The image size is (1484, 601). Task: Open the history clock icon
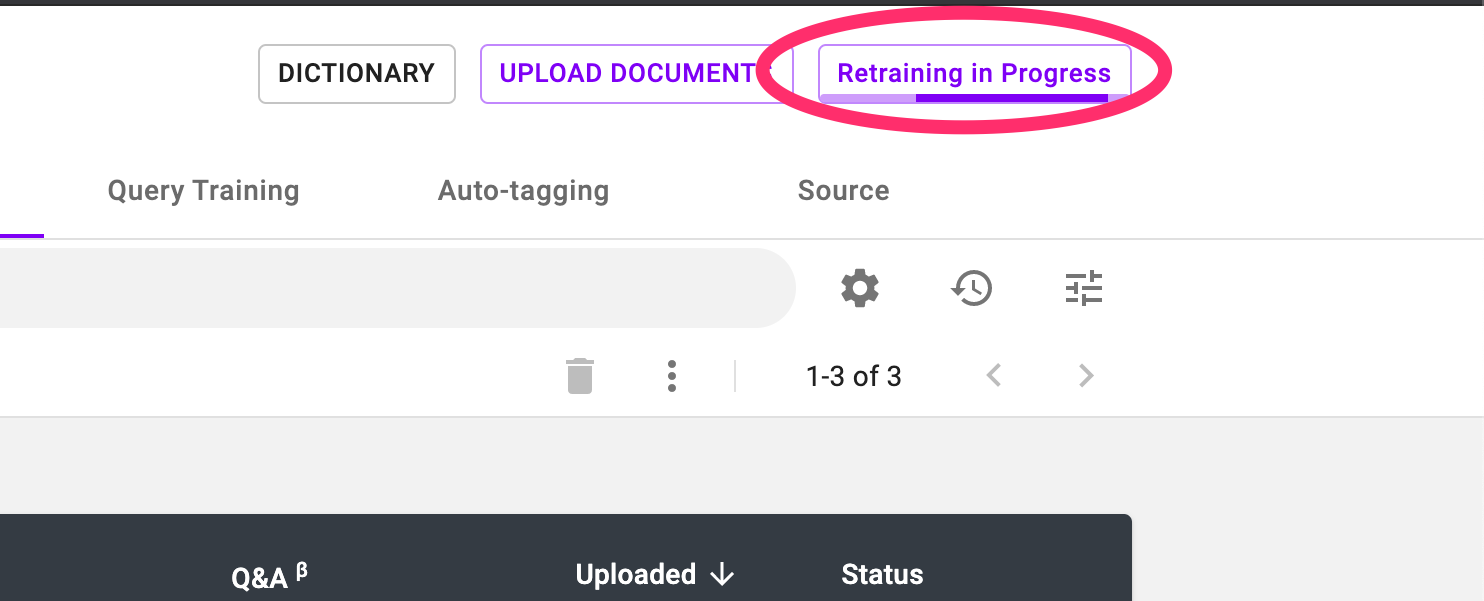click(971, 289)
